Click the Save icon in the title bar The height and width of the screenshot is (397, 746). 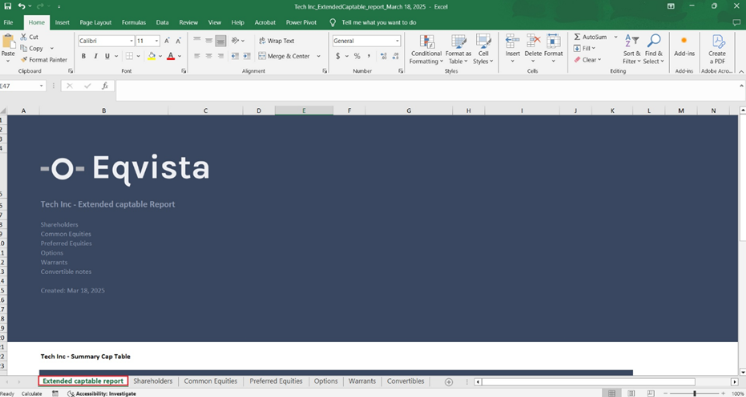[x=8, y=6]
